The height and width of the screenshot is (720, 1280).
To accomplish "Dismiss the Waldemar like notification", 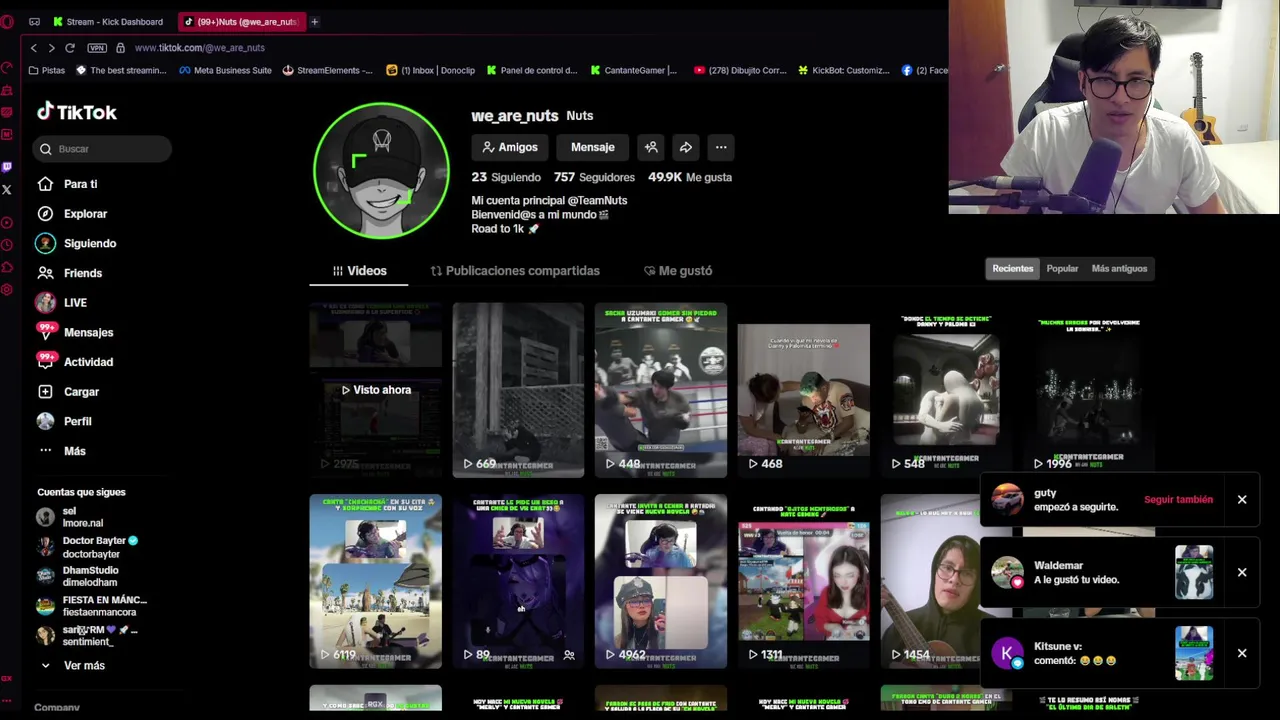I will 1242,572.
